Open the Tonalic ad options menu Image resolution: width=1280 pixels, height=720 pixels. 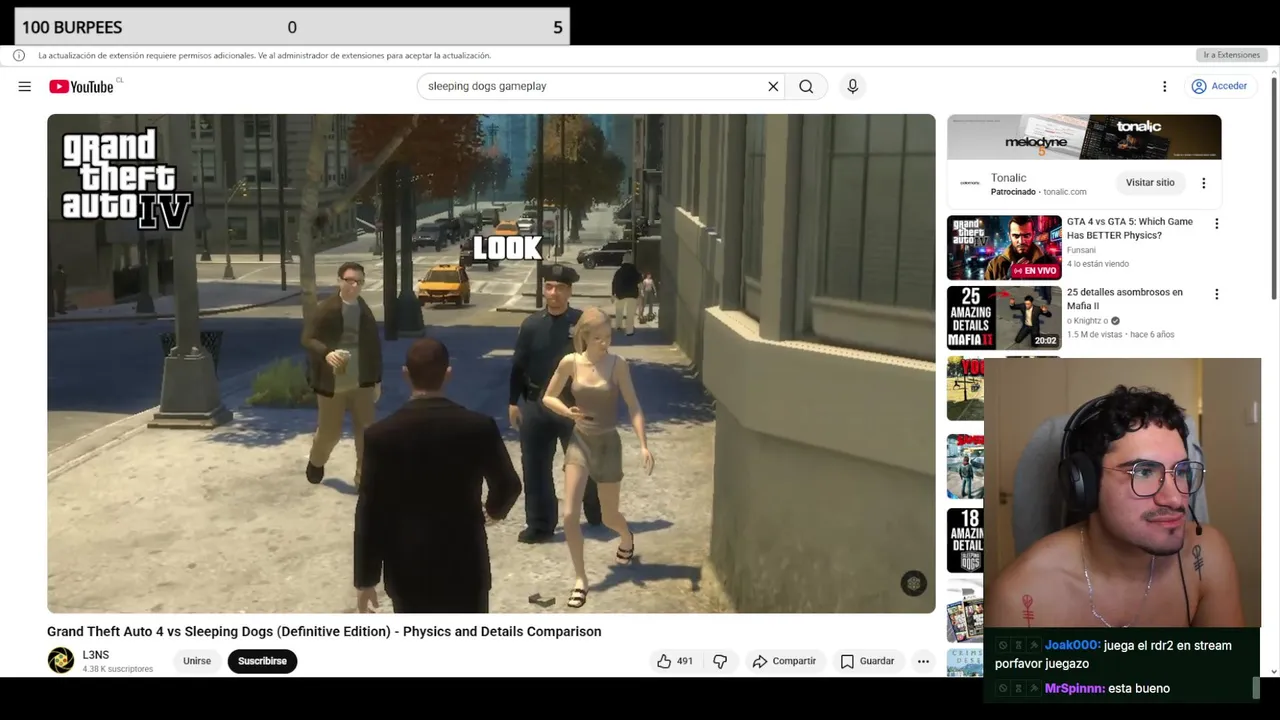point(1203,183)
